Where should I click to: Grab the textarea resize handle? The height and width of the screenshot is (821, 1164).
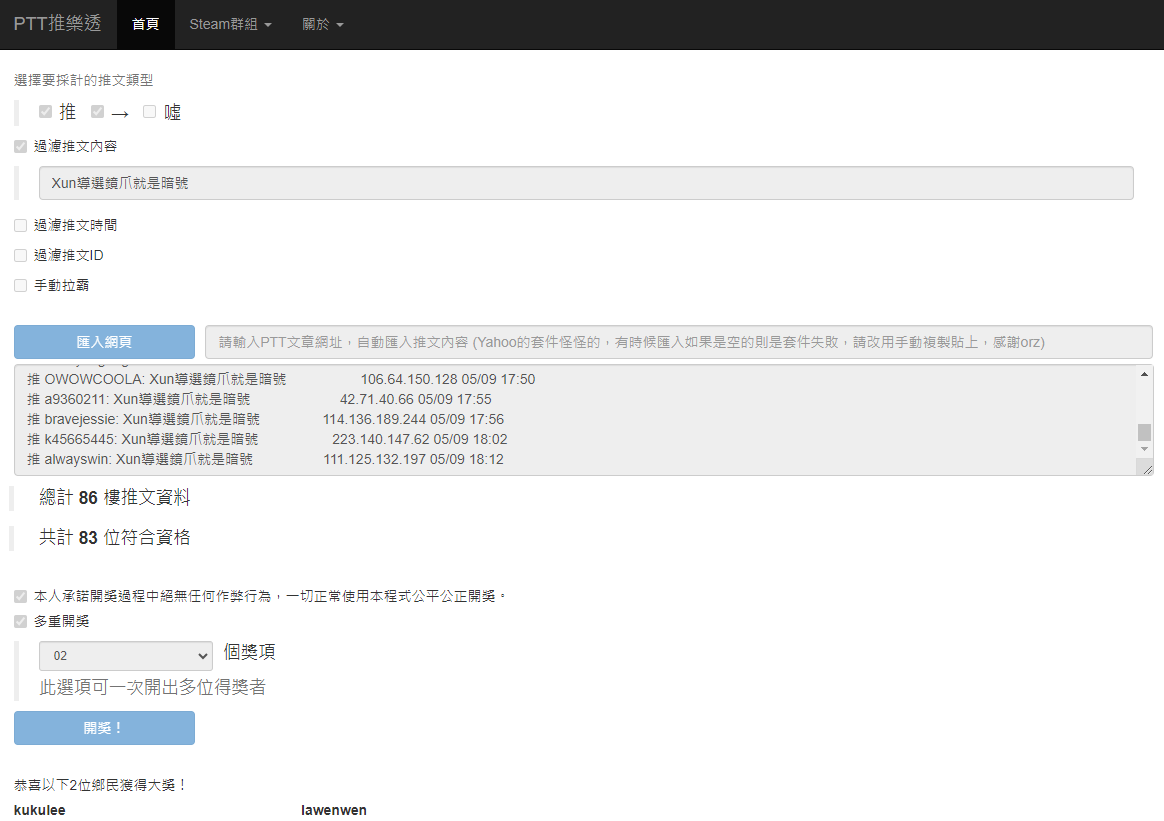tap(1147, 469)
